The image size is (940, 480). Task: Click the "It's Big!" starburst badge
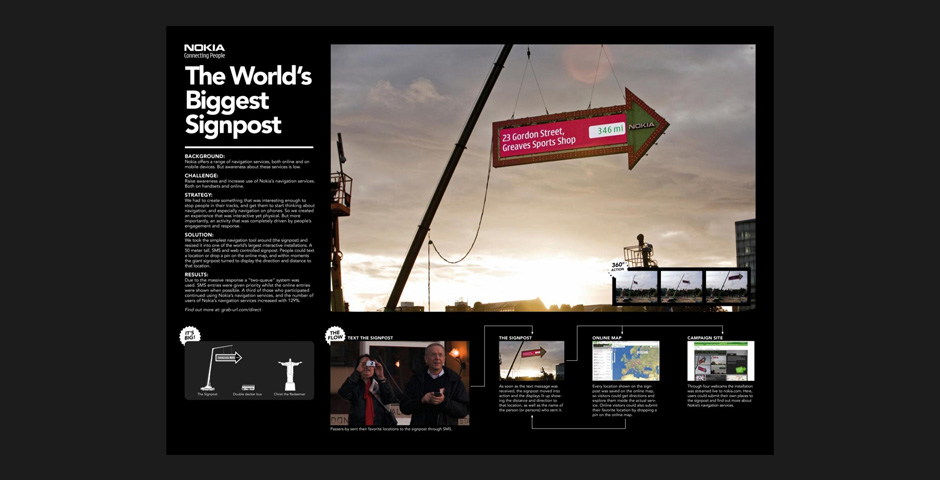pyautogui.click(x=190, y=336)
